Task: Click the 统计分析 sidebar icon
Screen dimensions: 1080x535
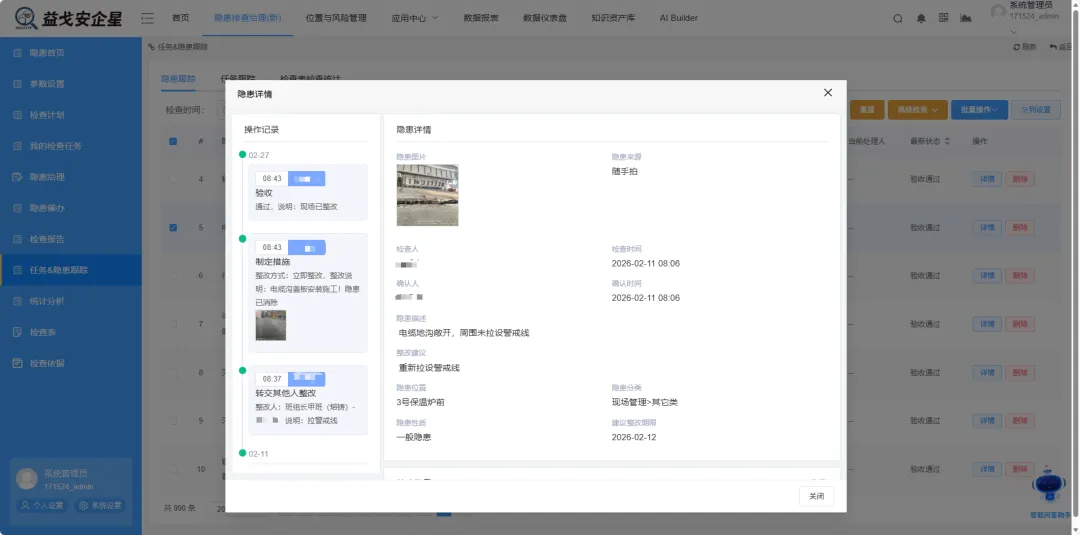Action: click(x=18, y=301)
